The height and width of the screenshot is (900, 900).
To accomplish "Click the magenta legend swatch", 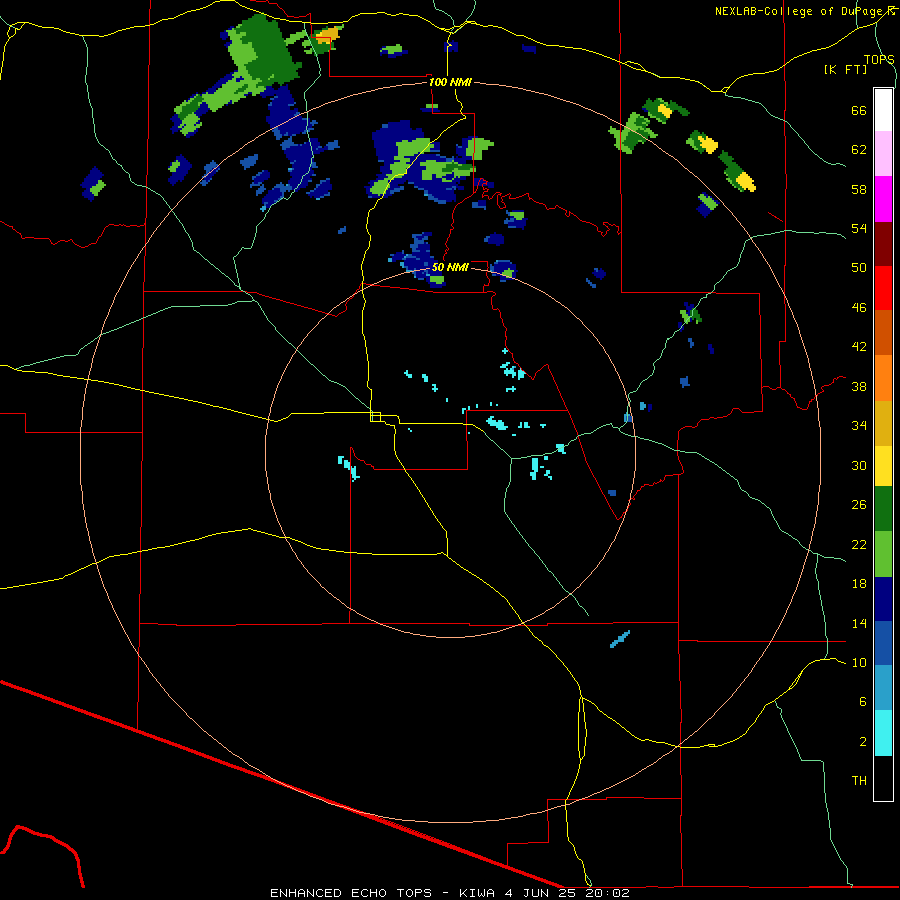I will point(883,199).
